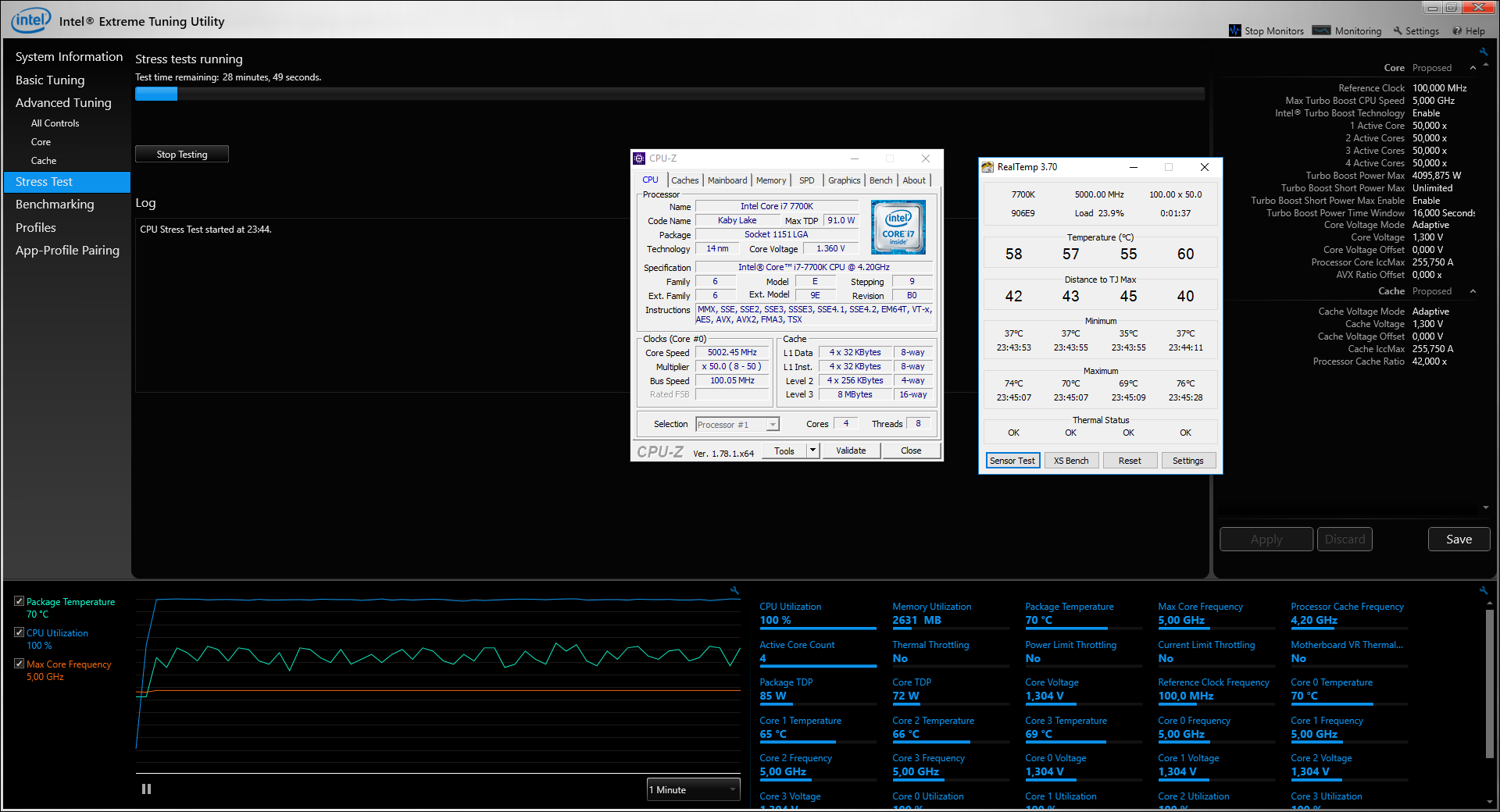Pause the monitoring graph
Screen dimensions: 1500x812
(x=146, y=789)
